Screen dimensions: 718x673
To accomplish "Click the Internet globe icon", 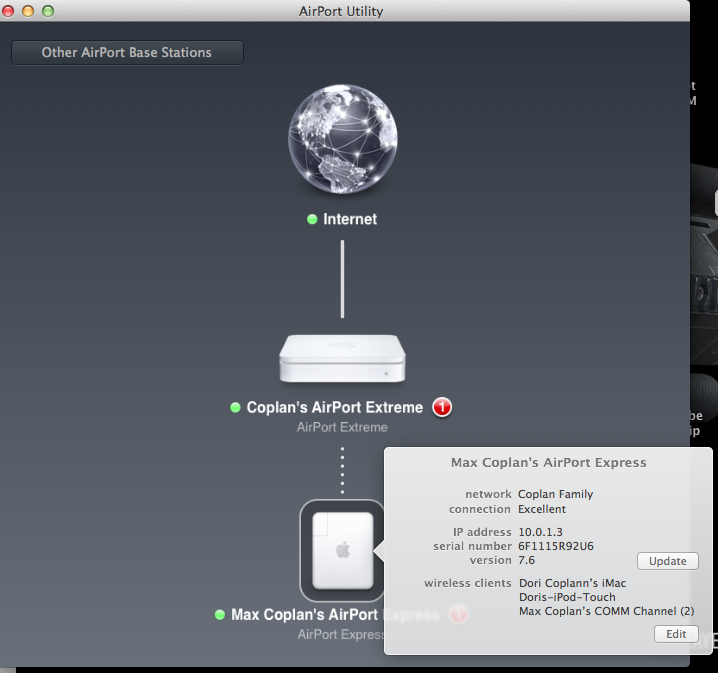I will point(343,139).
